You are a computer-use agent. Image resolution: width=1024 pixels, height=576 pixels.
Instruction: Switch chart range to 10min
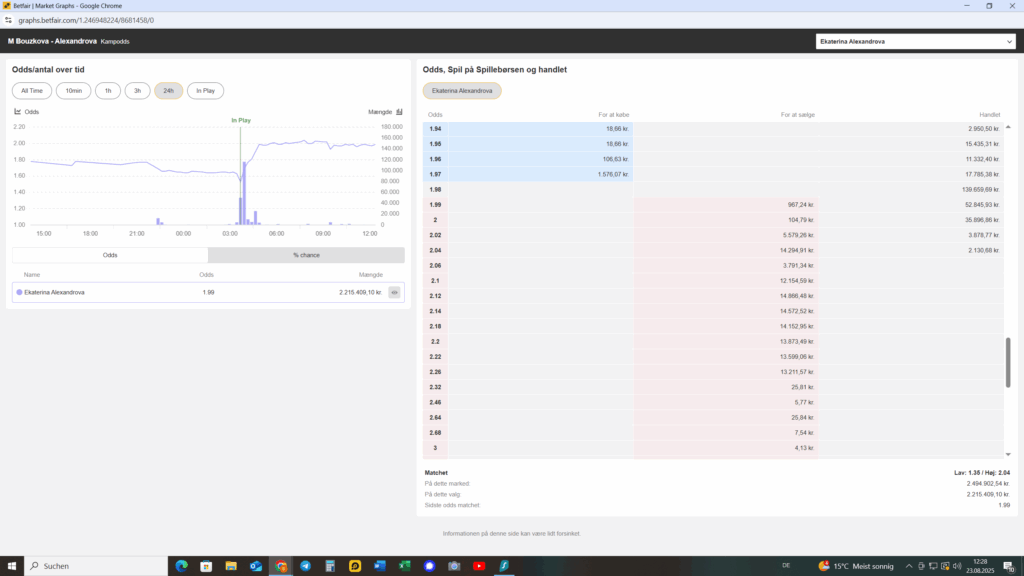tap(73, 91)
